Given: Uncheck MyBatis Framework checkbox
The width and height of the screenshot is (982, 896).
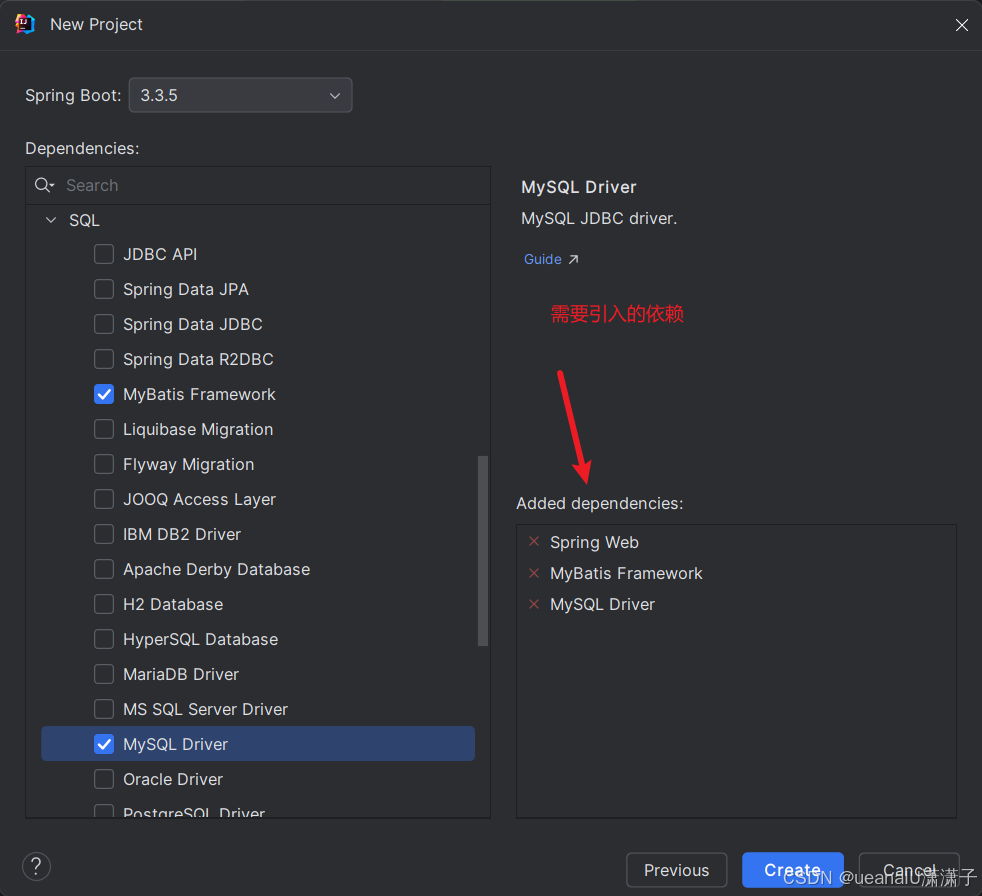Looking at the screenshot, I should click(104, 394).
